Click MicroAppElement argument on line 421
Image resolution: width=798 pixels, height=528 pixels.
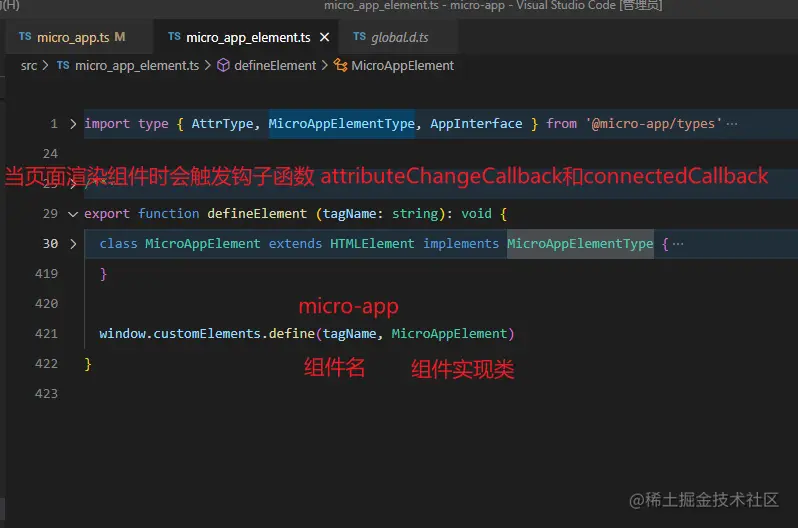[449, 334]
